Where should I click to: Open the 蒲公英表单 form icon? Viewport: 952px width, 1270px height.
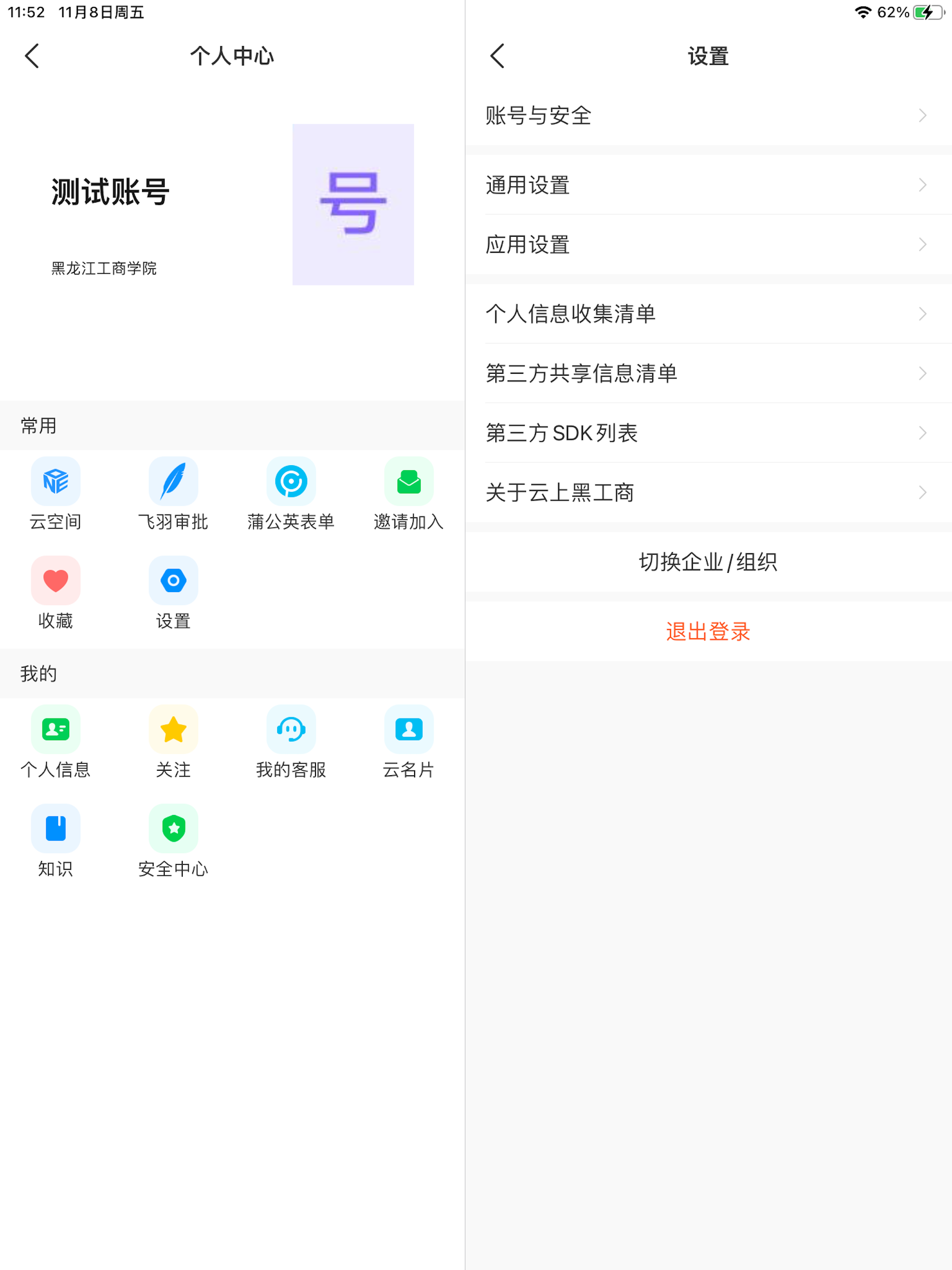pyautogui.click(x=291, y=481)
